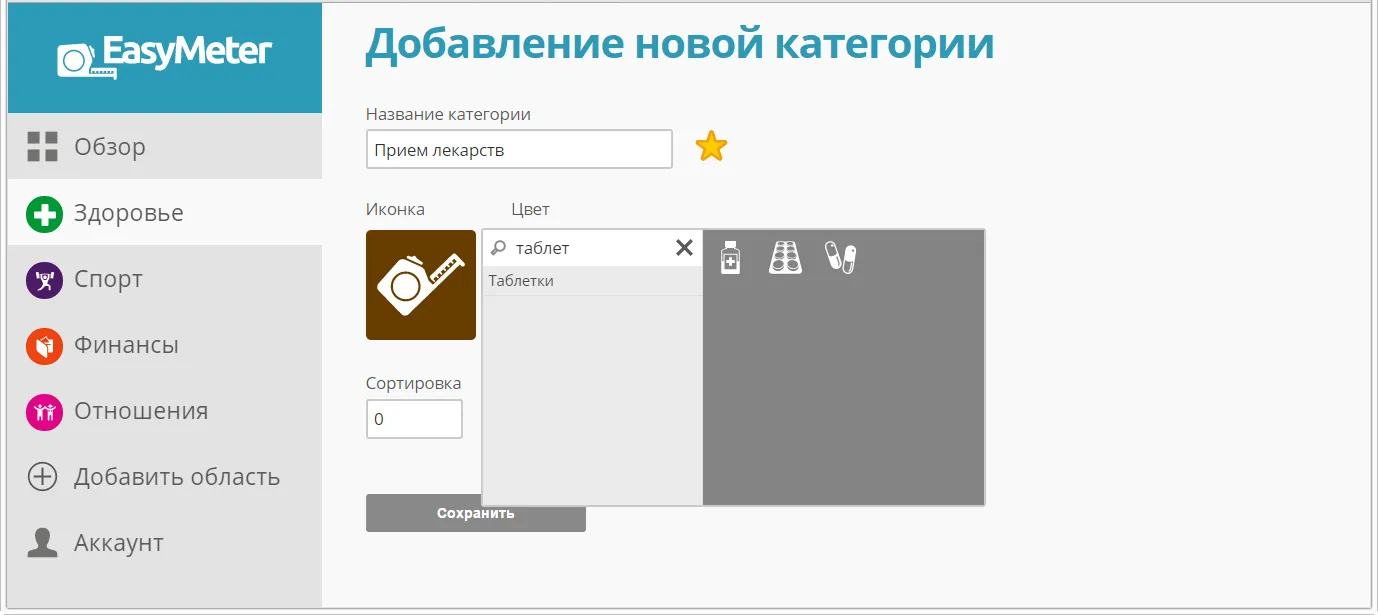
Task: Go to the Аккаунт section
Action: 118,542
